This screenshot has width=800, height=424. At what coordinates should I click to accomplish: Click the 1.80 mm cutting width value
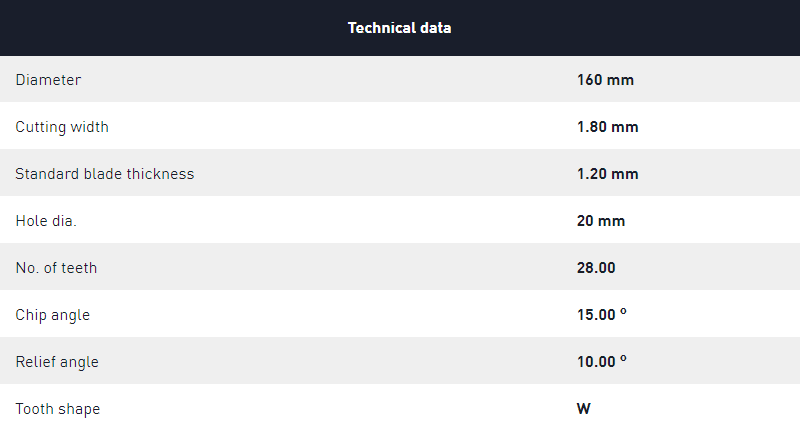(x=607, y=127)
